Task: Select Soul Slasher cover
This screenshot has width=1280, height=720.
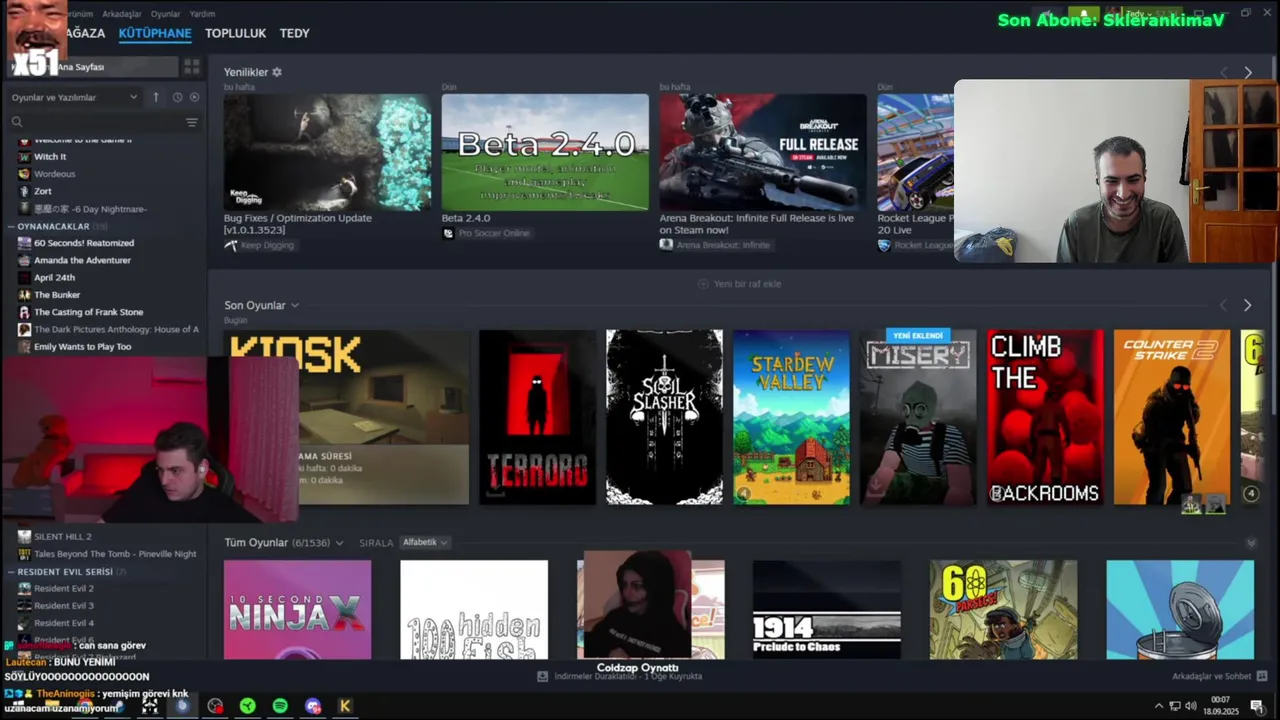Action: tap(664, 417)
